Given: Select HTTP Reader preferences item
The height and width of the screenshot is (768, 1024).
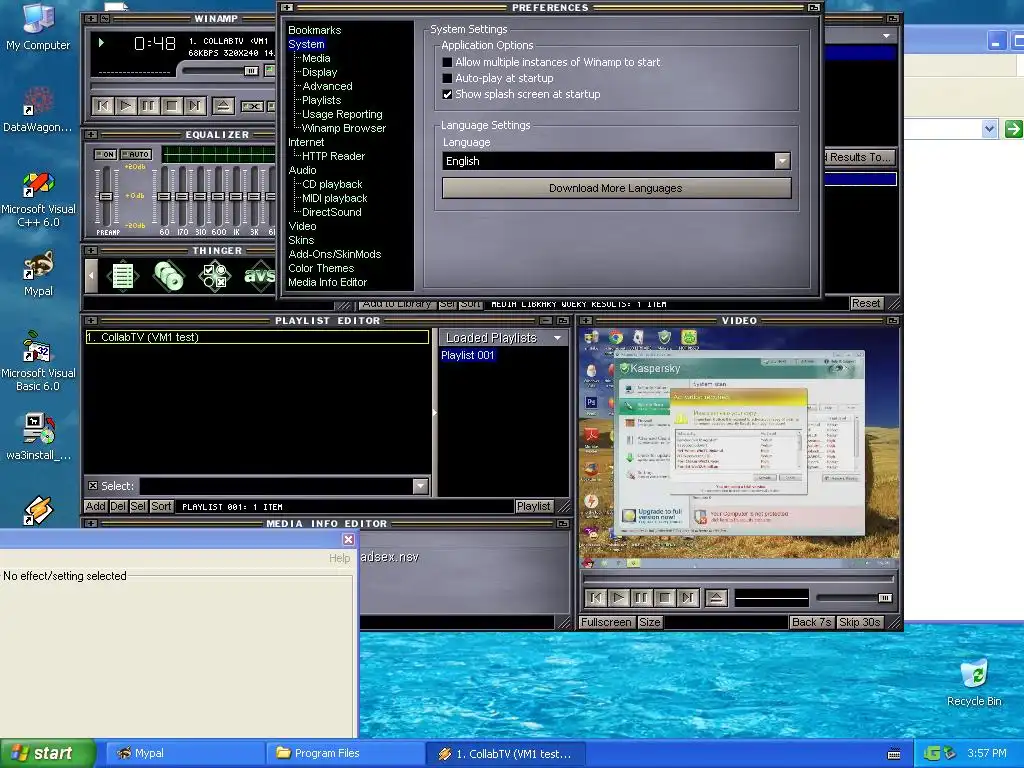Looking at the screenshot, I should click(333, 156).
